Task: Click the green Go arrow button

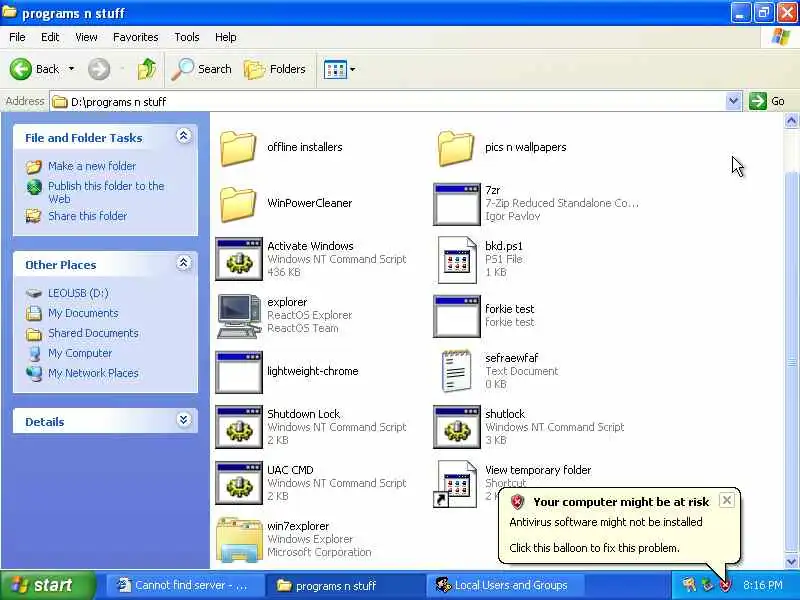Action: (758, 101)
